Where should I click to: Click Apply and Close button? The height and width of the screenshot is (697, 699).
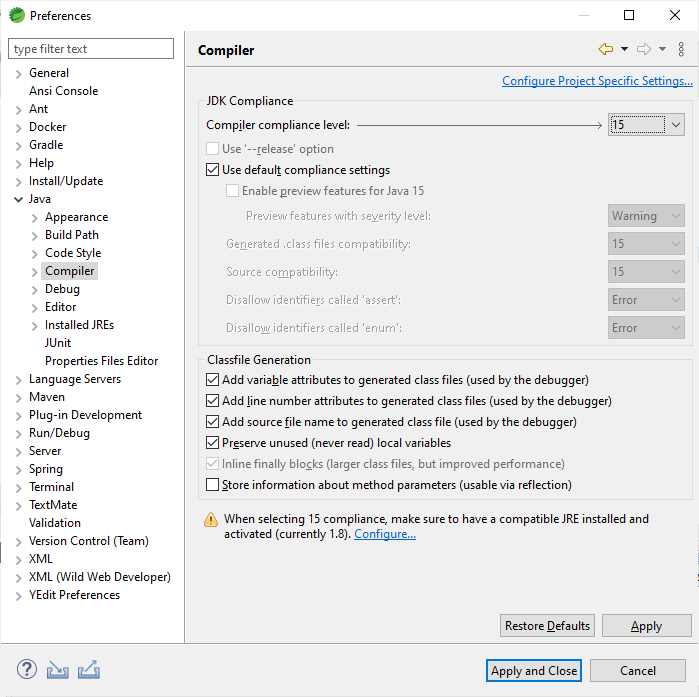point(534,671)
